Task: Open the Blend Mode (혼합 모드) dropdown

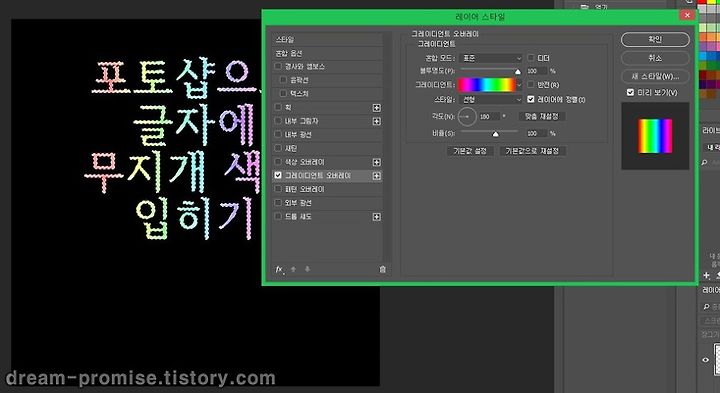Action: 490,58
